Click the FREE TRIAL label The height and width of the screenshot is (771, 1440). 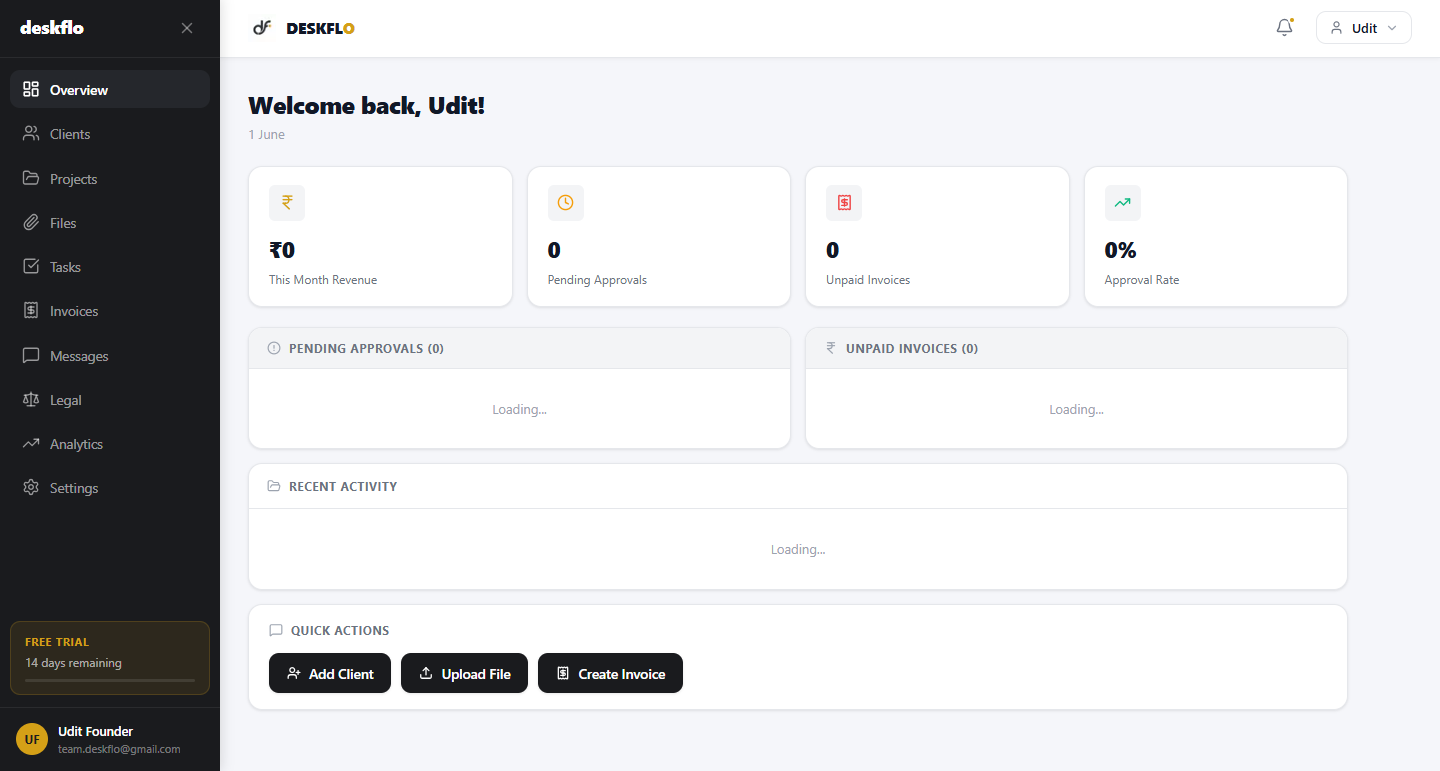pos(57,642)
